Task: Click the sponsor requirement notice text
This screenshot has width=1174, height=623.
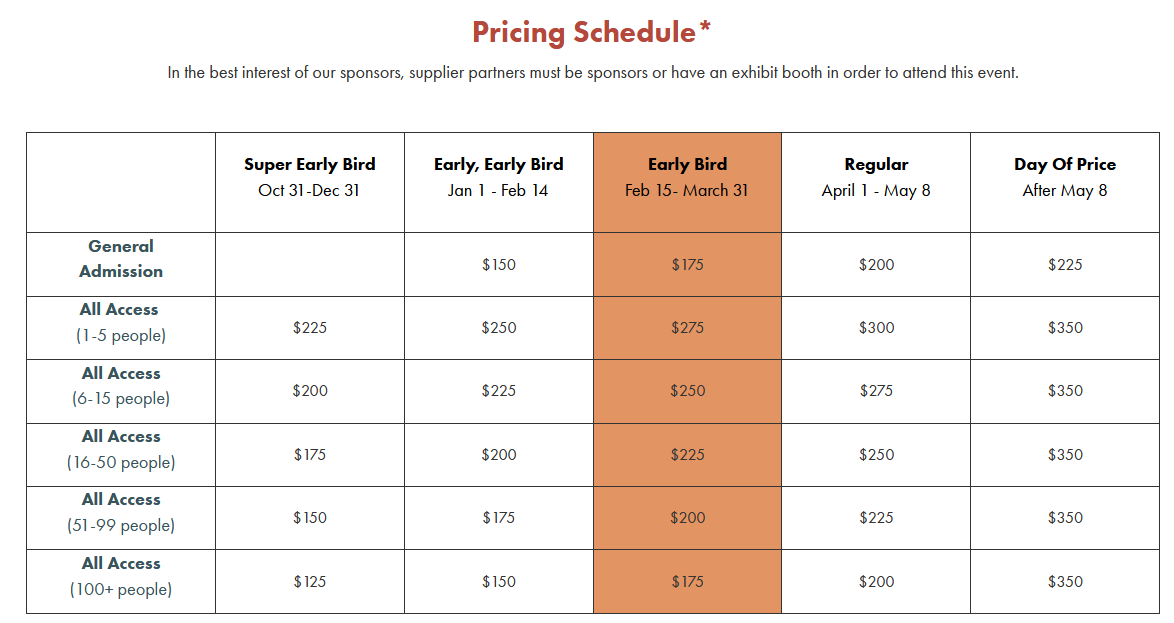Action: 592,73
